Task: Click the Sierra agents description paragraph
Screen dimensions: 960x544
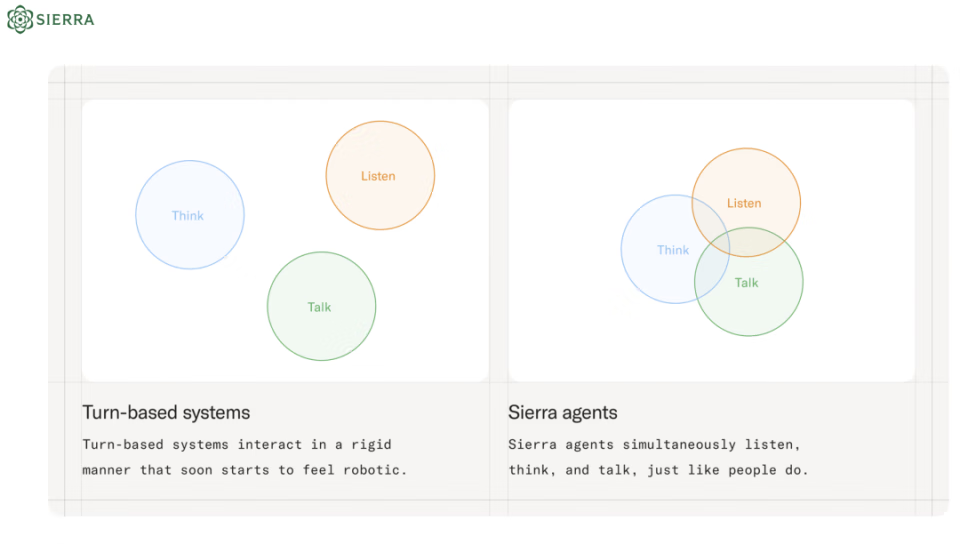Action: tap(658, 458)
